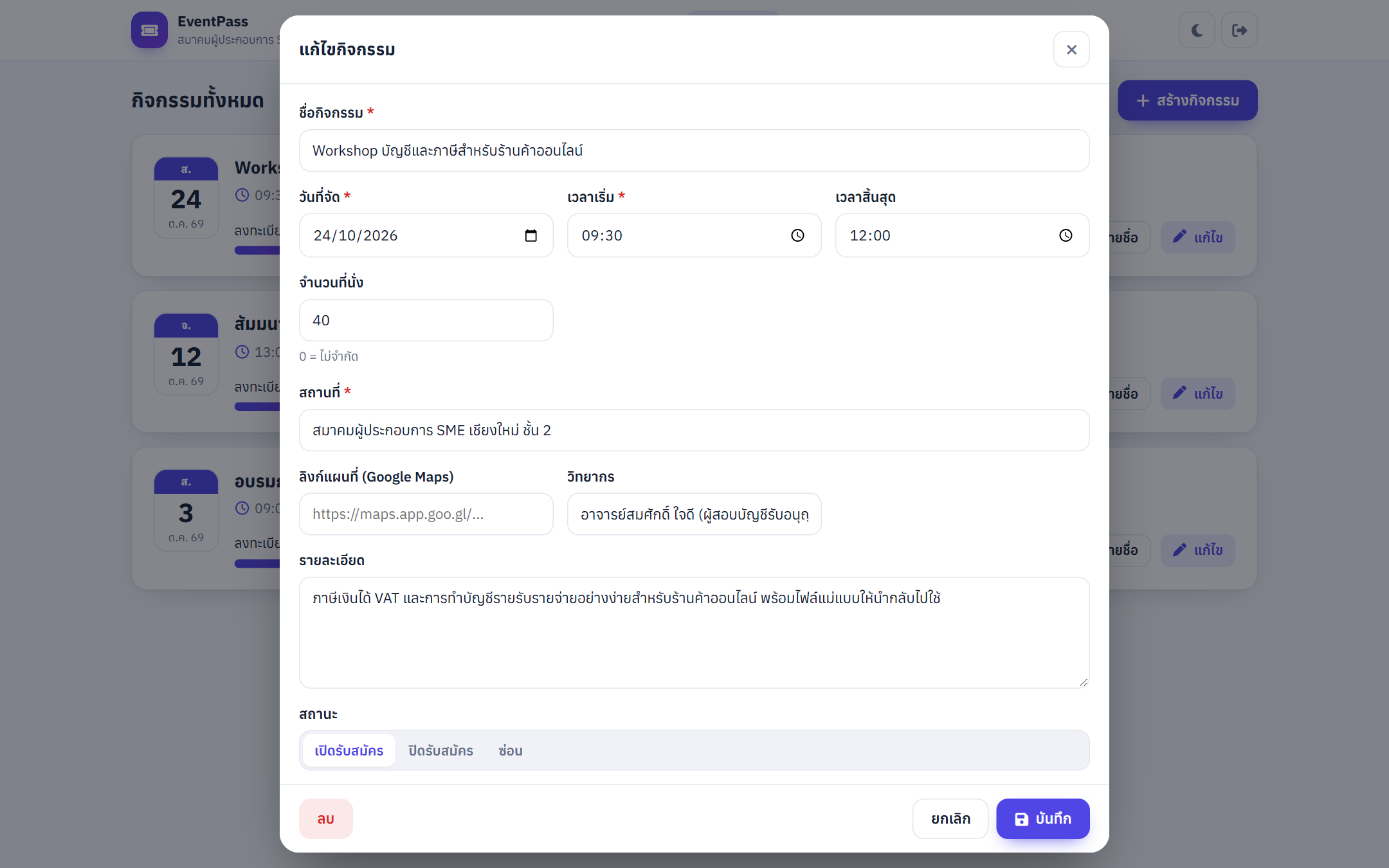The height and width of the screenshot is (868, 1389).
Task: Open the start time clock picker
Action: point(797,235)
